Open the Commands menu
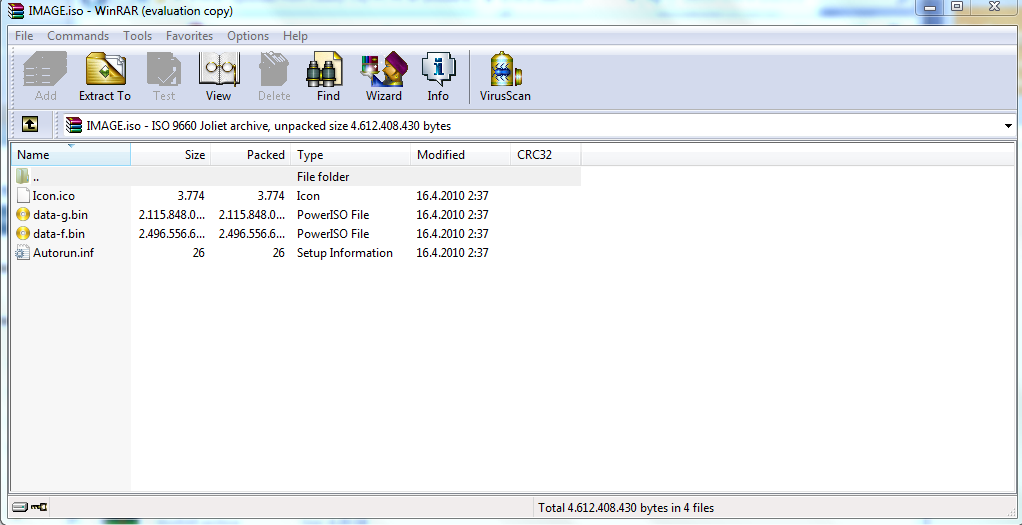1022x525 pixels. click(78, 36)
